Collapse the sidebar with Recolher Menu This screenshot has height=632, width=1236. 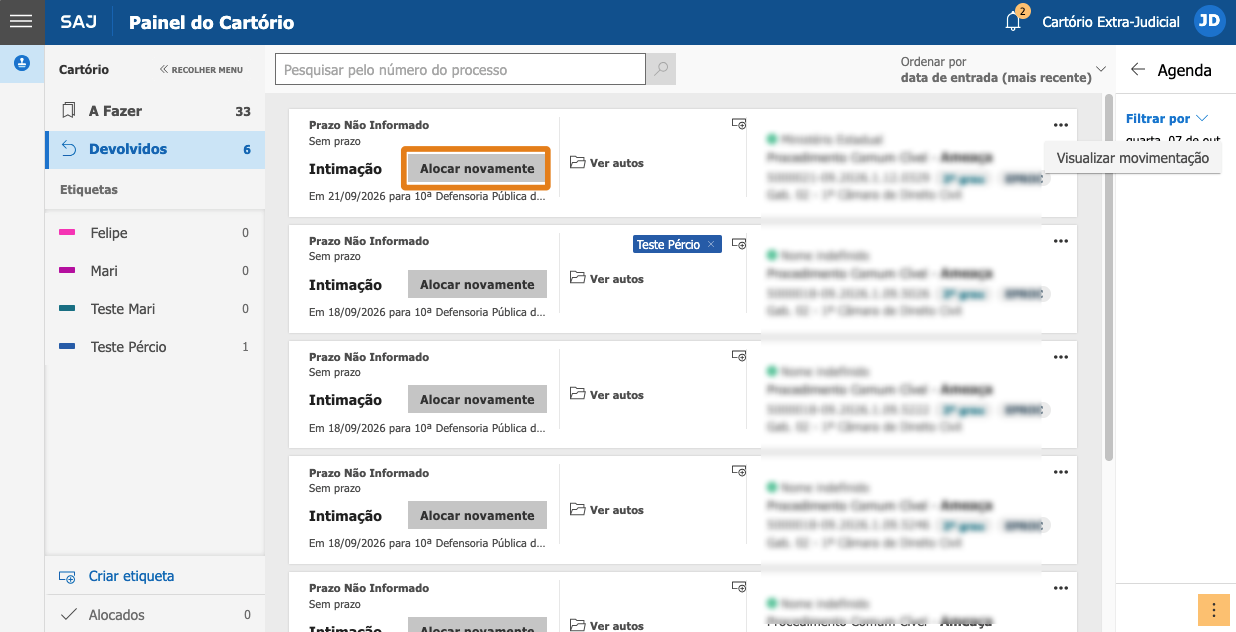click(201, 70)
